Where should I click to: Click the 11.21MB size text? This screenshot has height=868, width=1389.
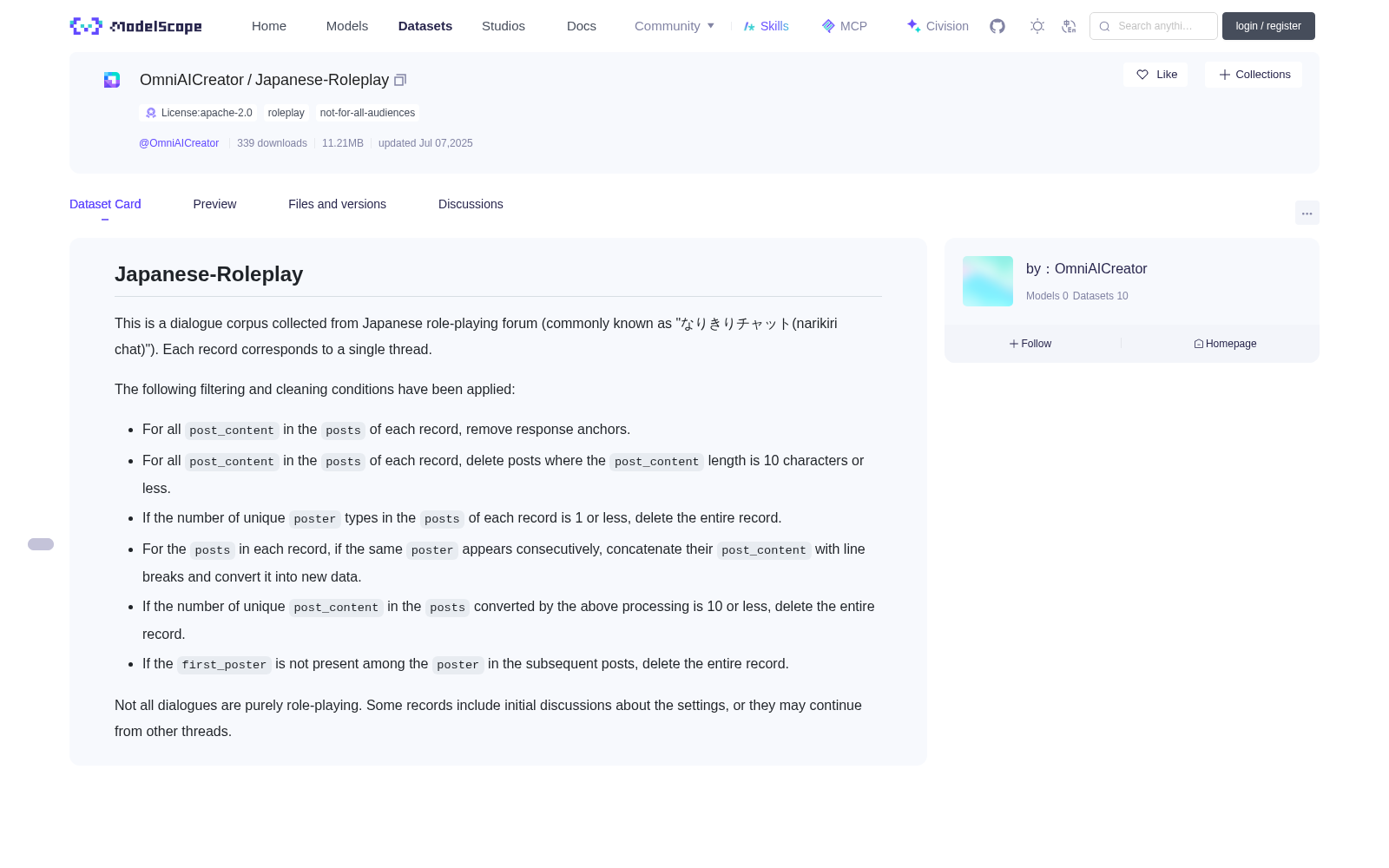[x=343, y=143]
